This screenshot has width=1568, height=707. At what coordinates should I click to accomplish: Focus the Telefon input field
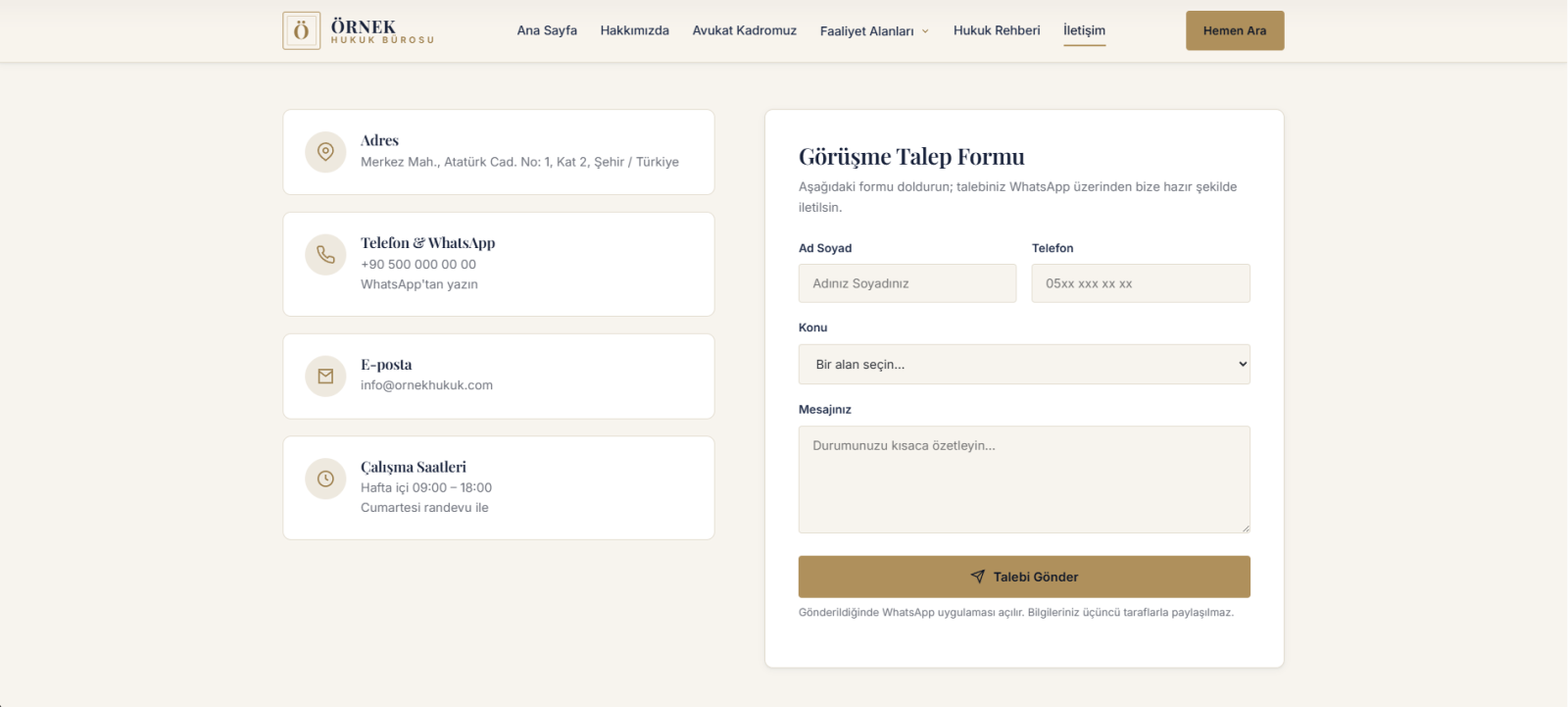1141,283
